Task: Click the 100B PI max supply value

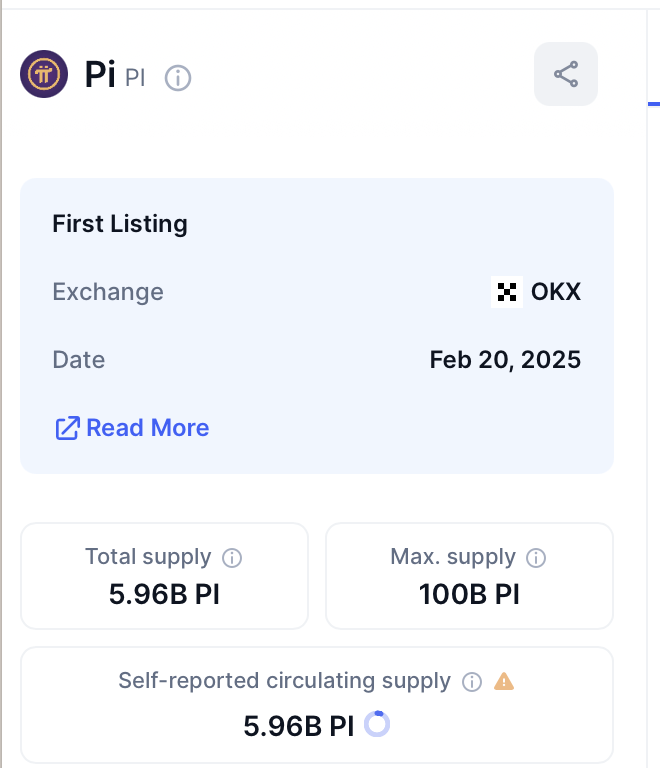Action: pyautogui.click(x=469, y=594)
